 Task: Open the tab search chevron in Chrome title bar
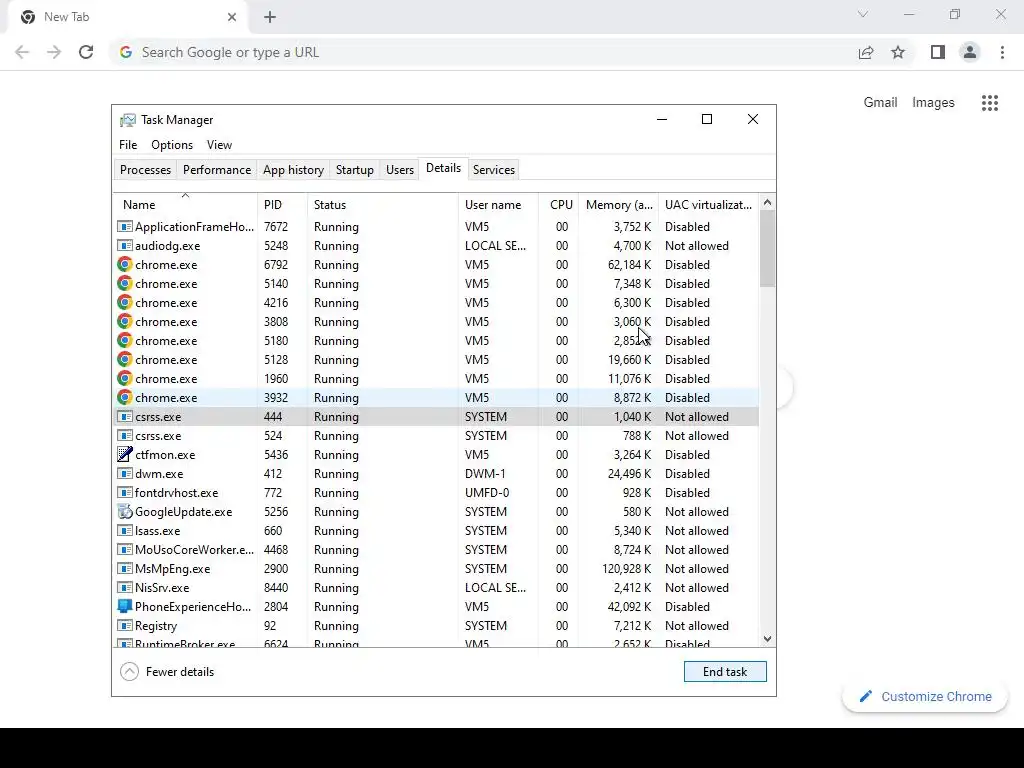(863, 14)
